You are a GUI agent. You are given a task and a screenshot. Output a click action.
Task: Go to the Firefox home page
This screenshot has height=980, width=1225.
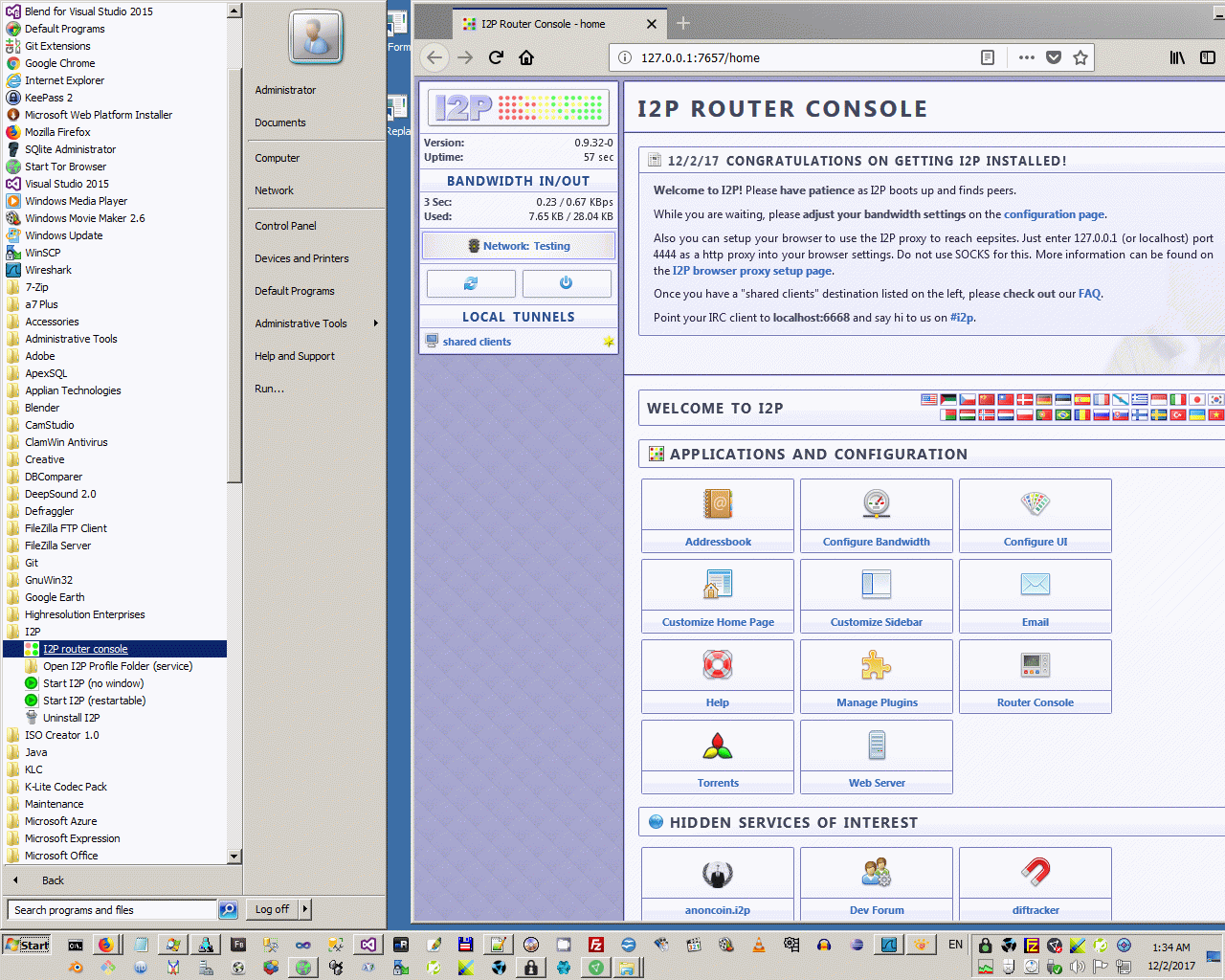pos(526,57)
